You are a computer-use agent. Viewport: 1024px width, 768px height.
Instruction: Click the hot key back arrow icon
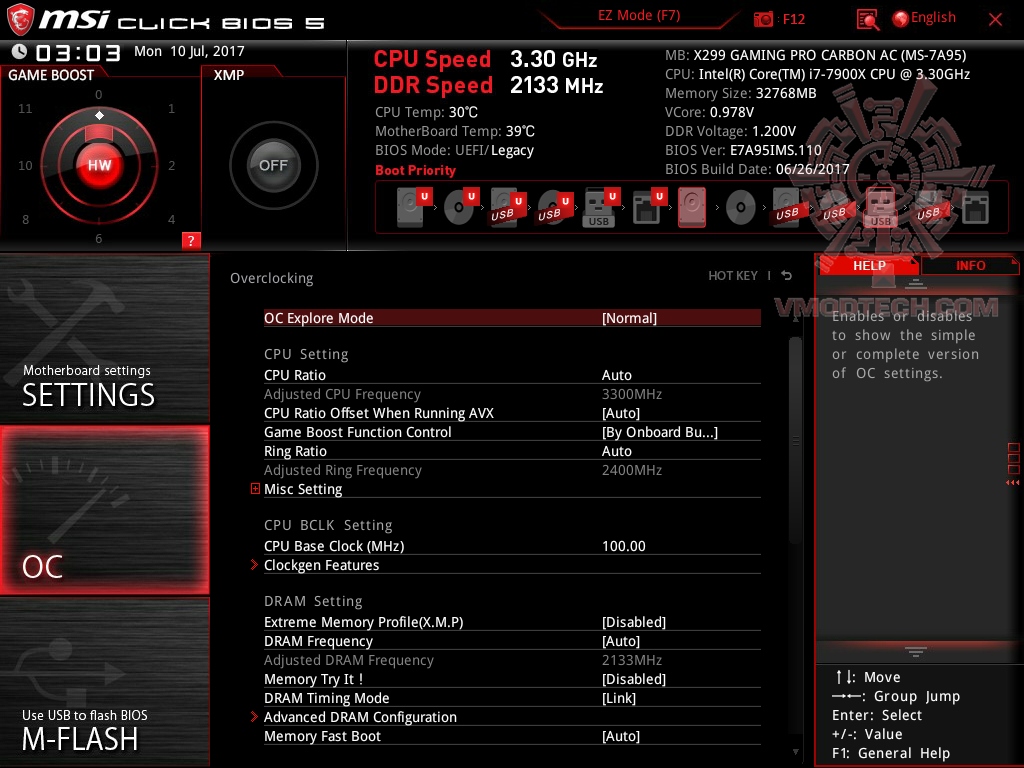coord(787,276)
